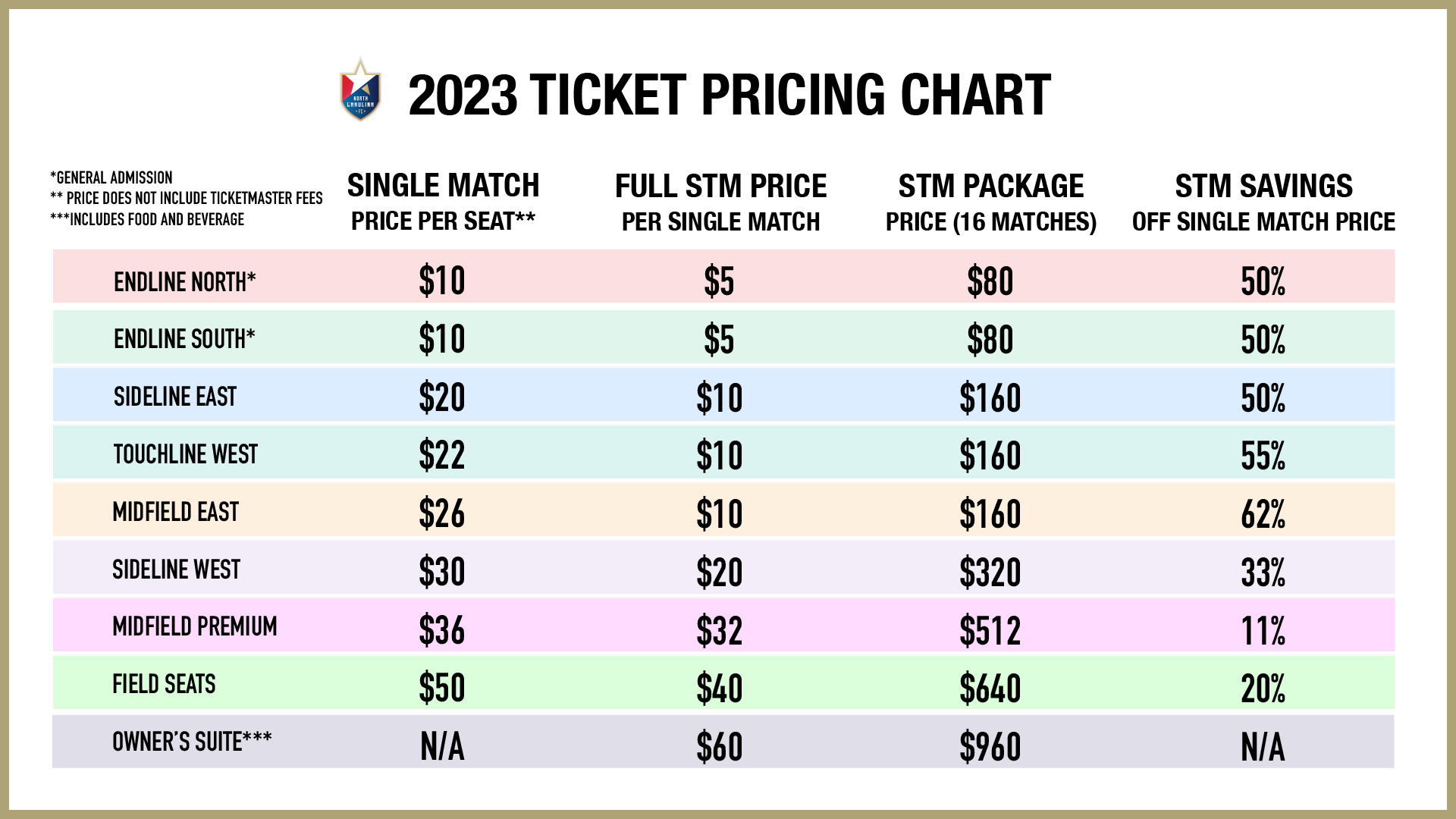Click the $512 Midfield Premium package price
Image resolution: width=1456 pixels, height=819 pixels.
click(990, 630)
